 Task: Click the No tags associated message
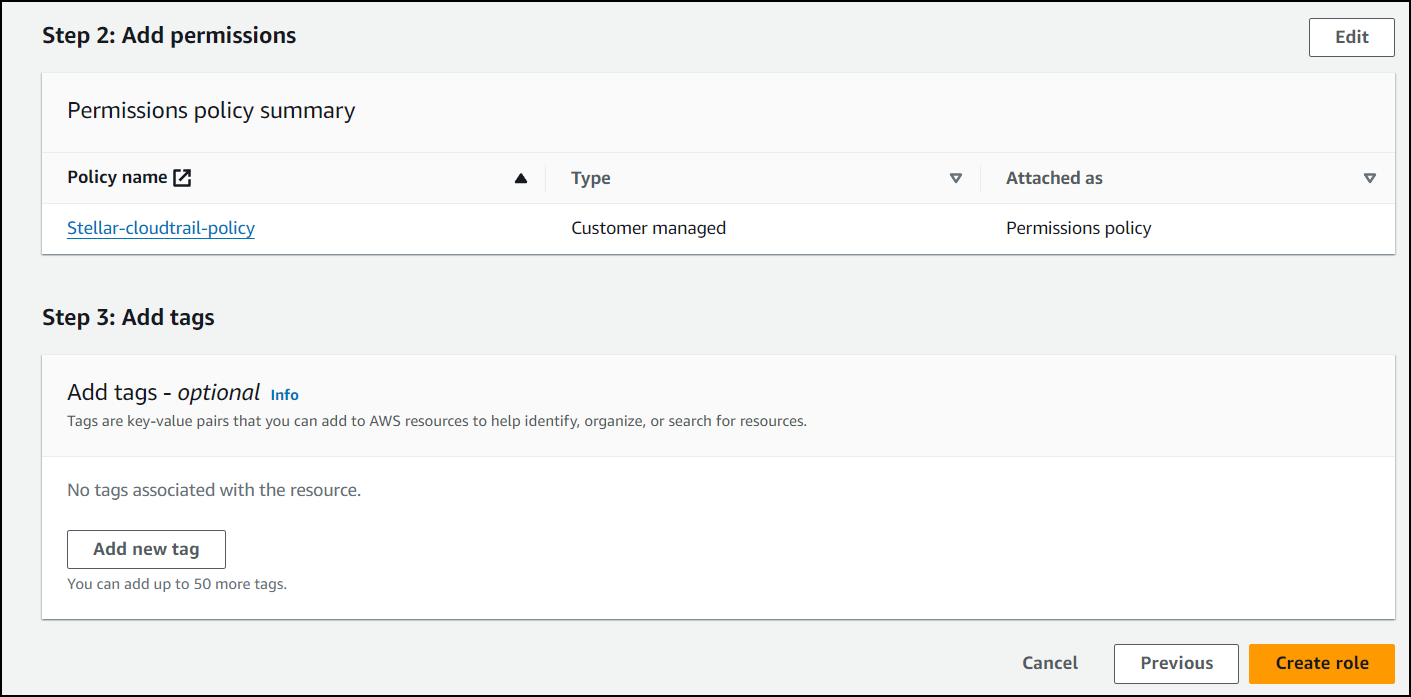213,490
